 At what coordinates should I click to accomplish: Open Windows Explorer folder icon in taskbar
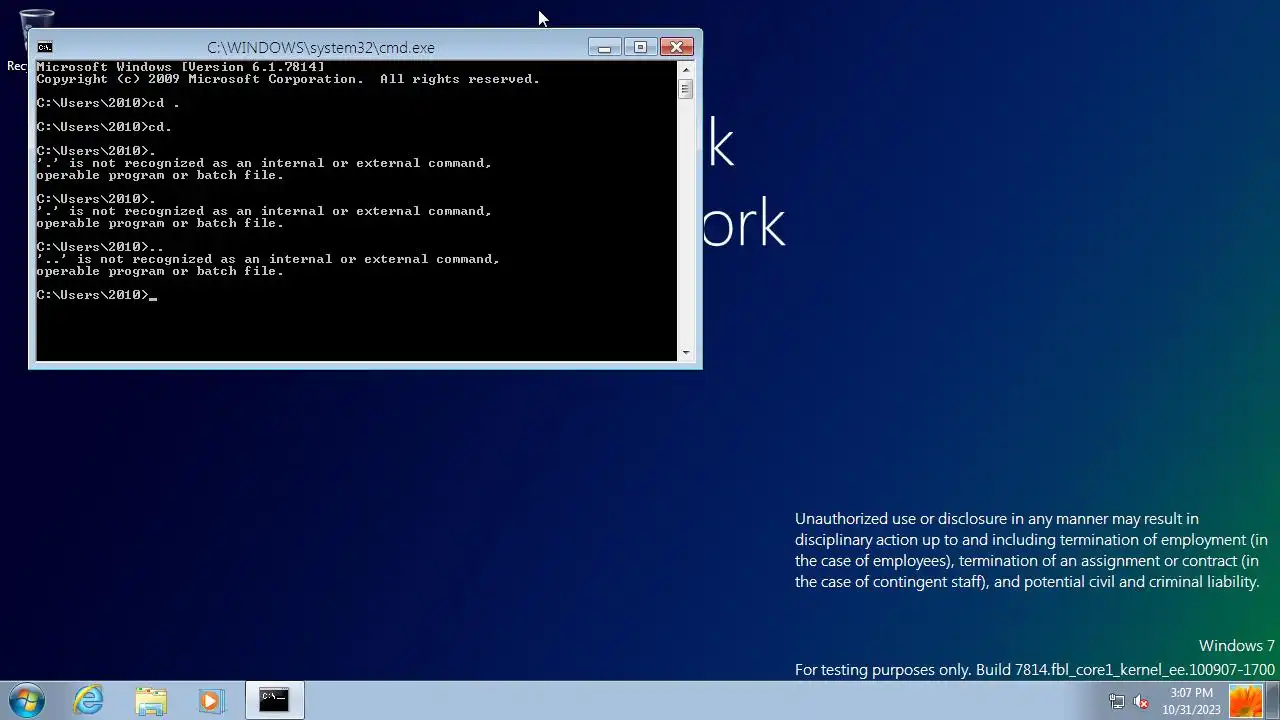pos(151,700)
